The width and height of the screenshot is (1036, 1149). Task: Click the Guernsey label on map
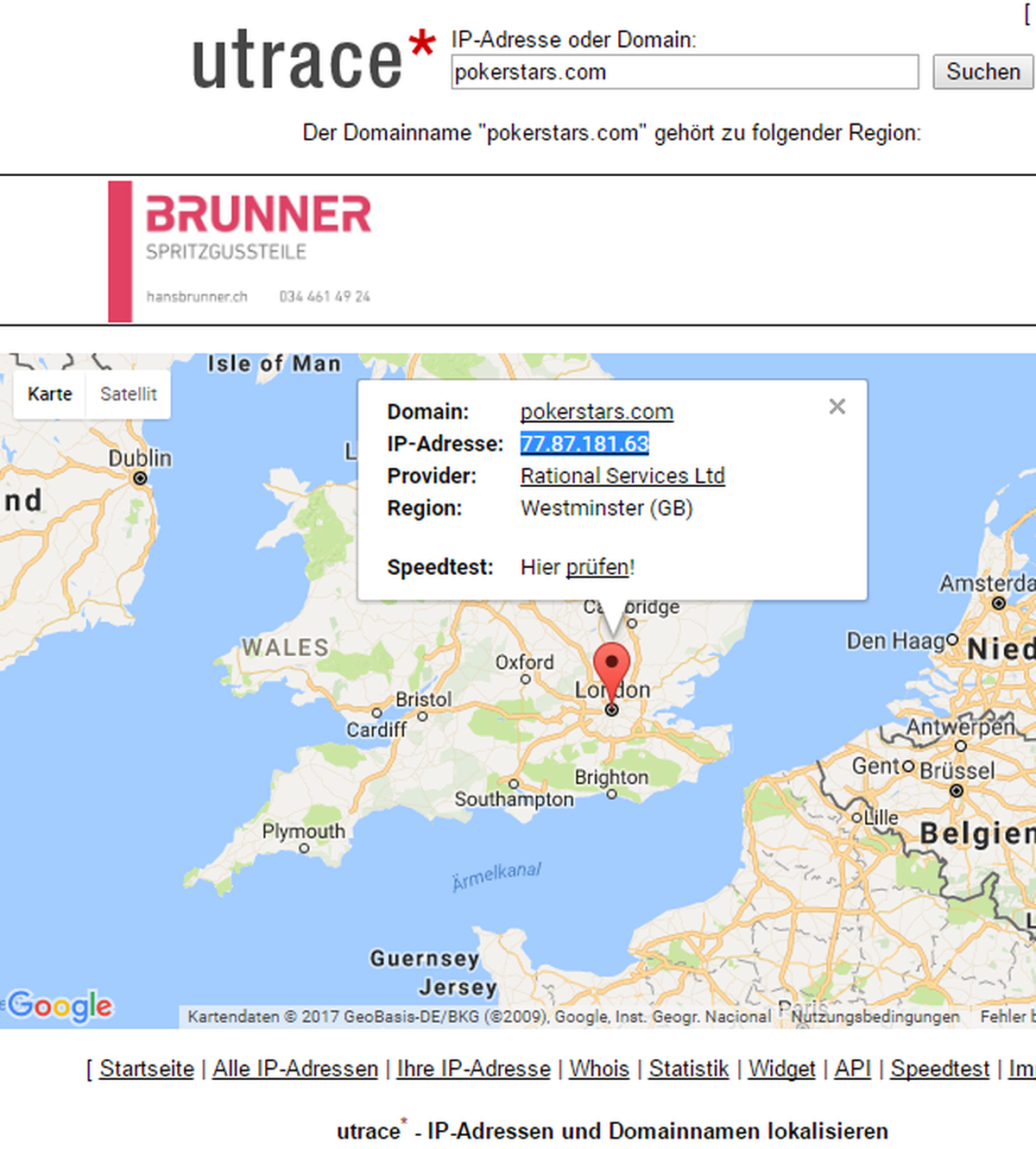tap(425, 958)
